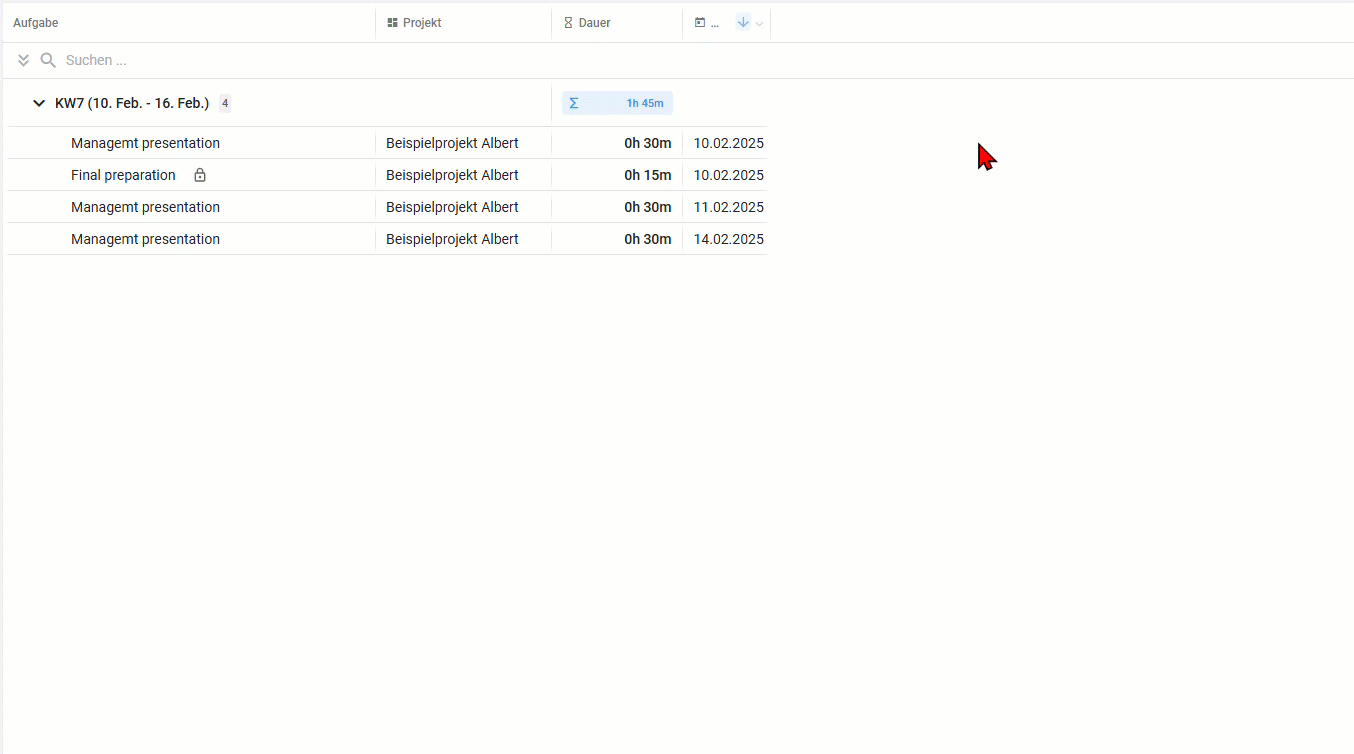Open the small dropdown chevron beside sort arrow

(759, 23)
